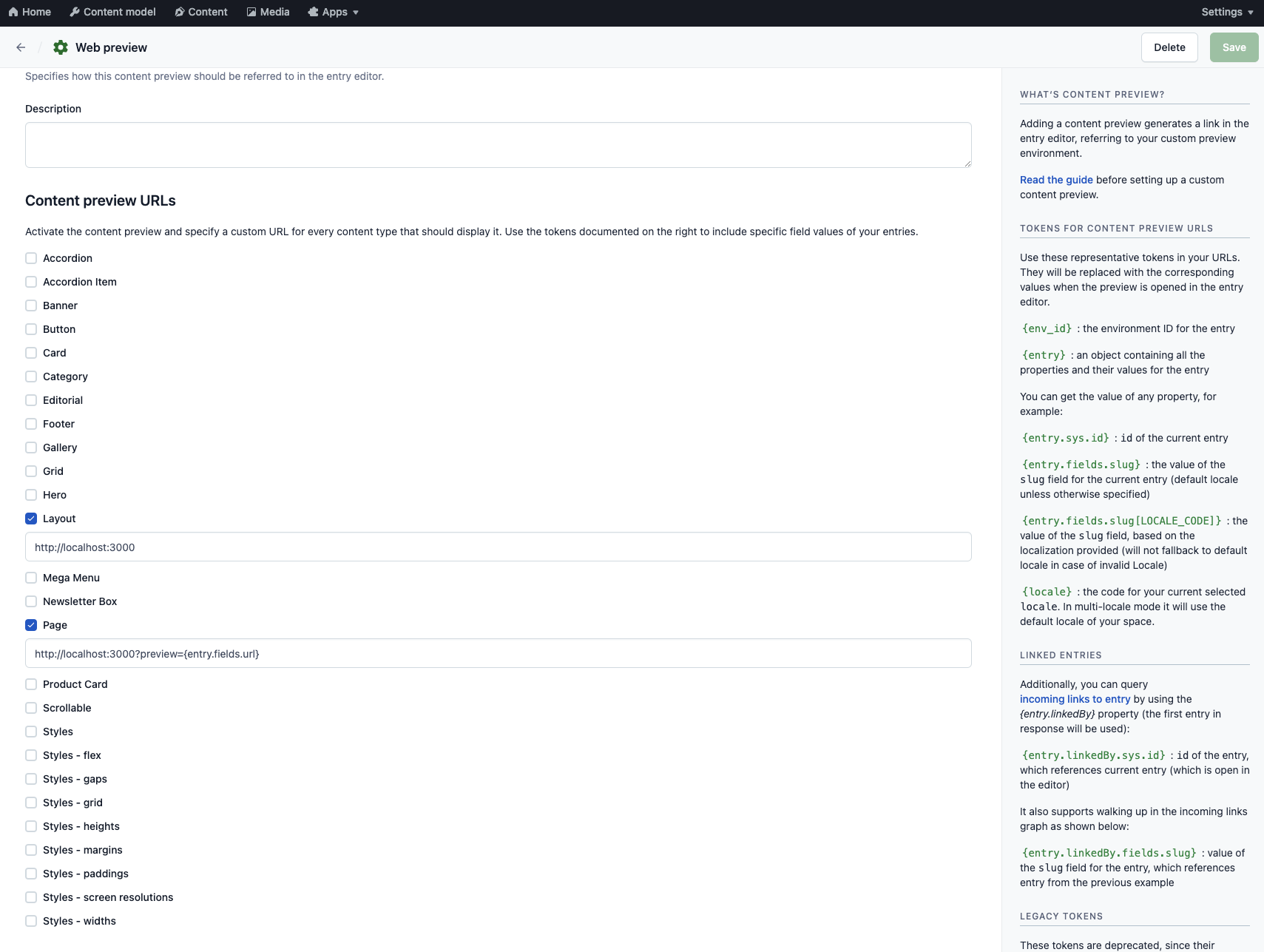Click the Page preview URL input field
Screen dimensions: 1264x952
pos(498,653)
